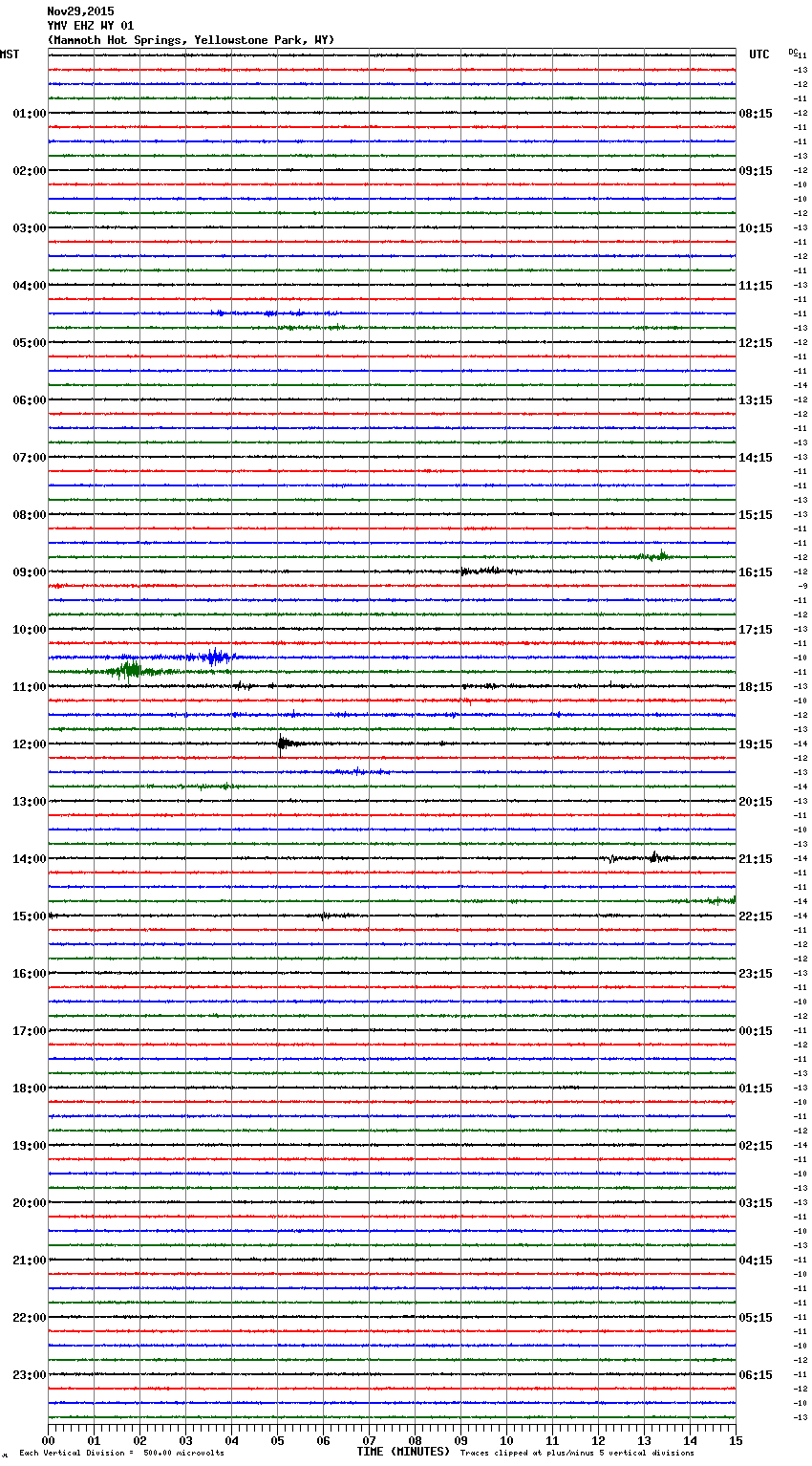This screenshot has width=812, height=1466.
Task: Click the 21:15 UTC time label
Action: click(756, 859)
